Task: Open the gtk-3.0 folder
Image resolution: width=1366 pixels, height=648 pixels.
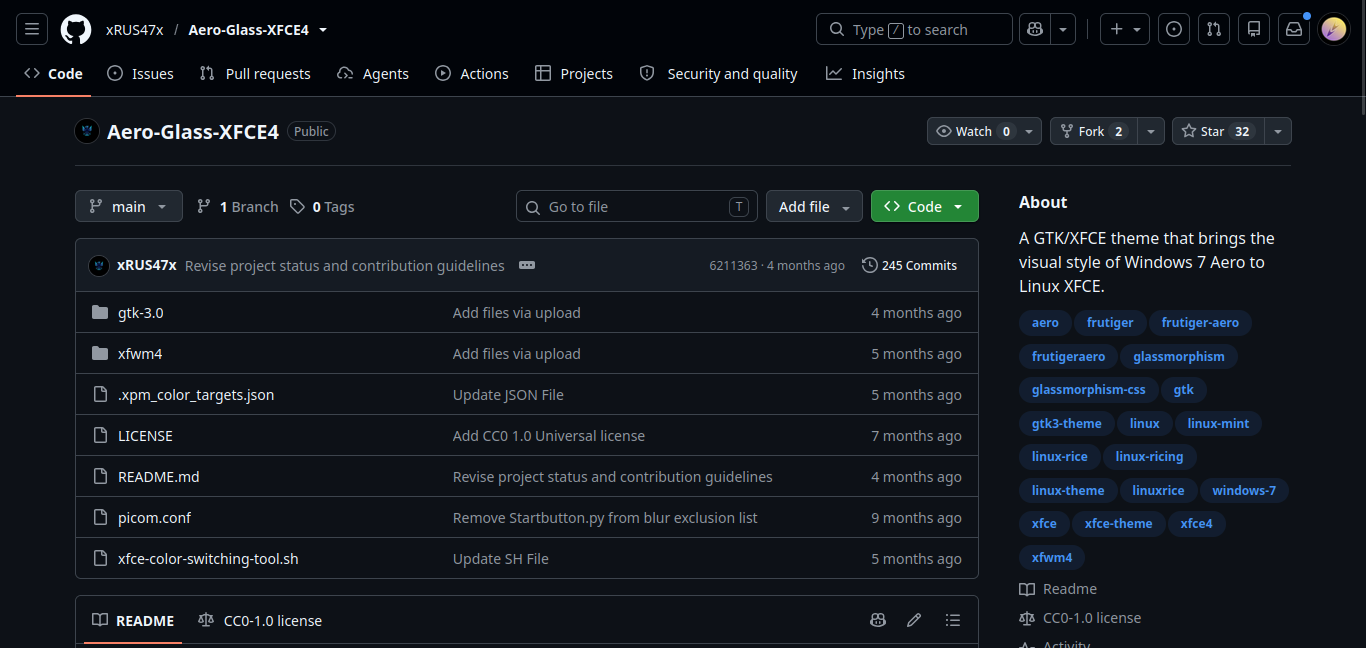Action: (141, 313)
